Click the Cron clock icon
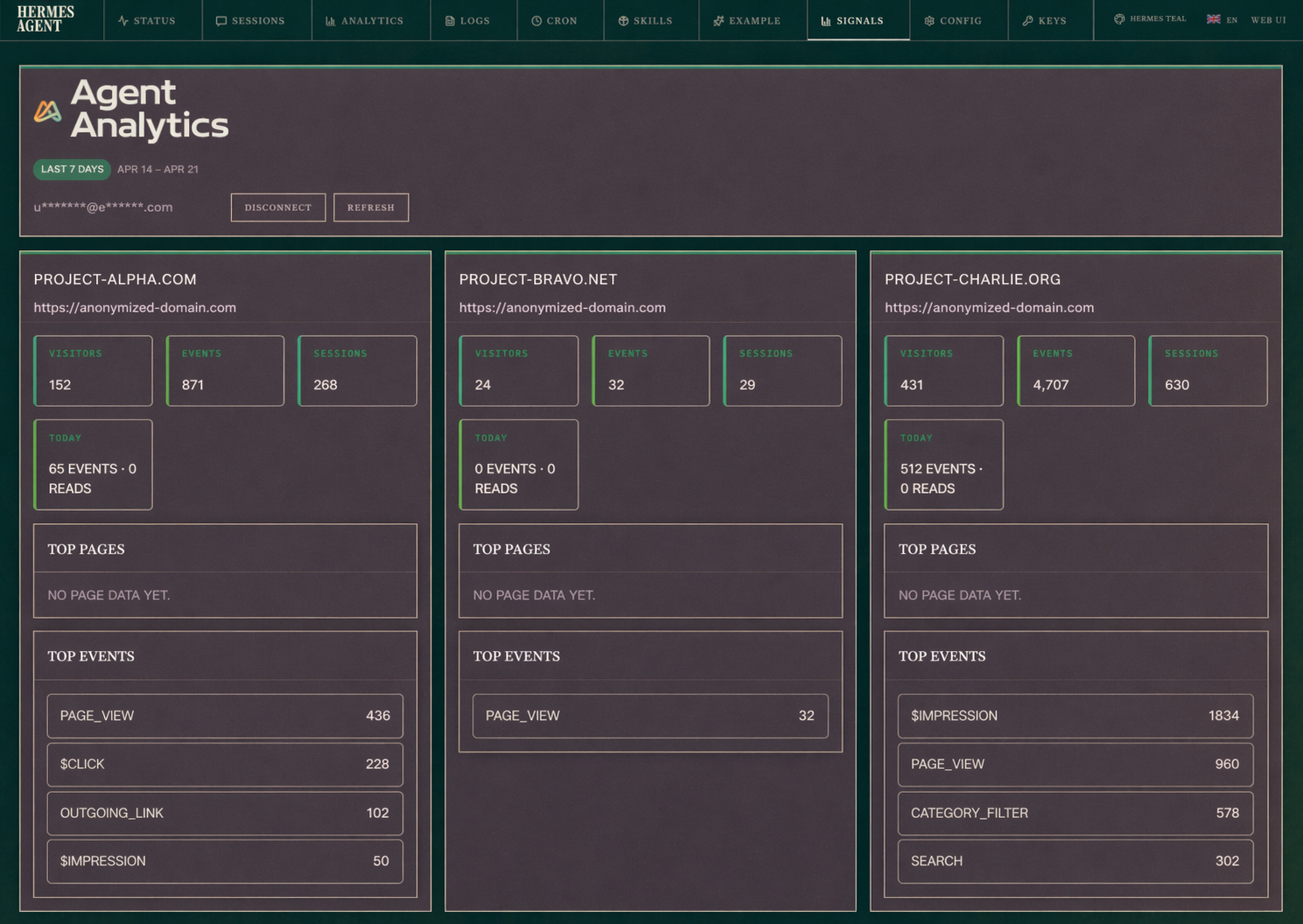Viewport: 1303px width, 924px height. (536, 21)
